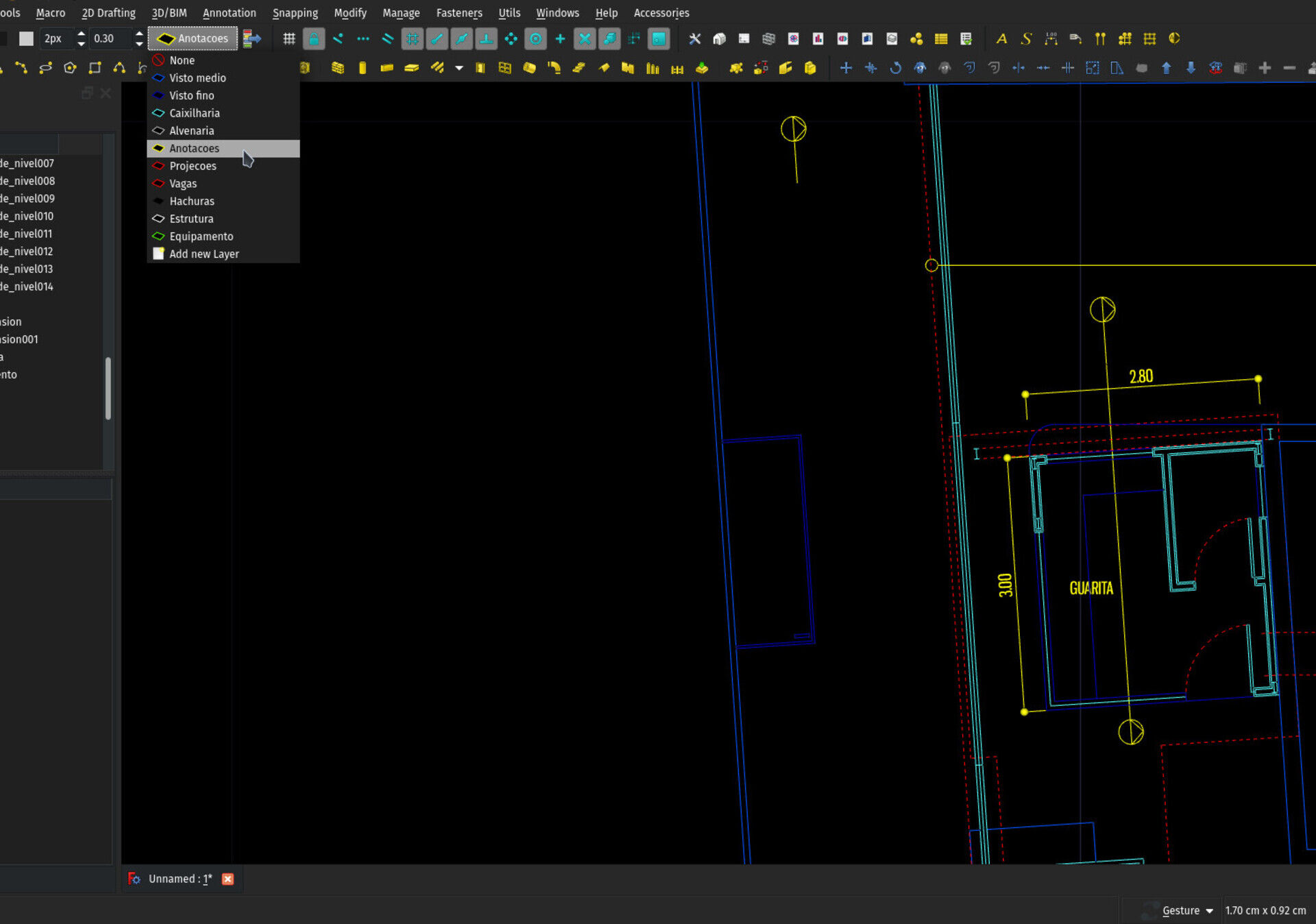Click the blue move cross tool
1316x924 pixels.
tap(846, 68)
